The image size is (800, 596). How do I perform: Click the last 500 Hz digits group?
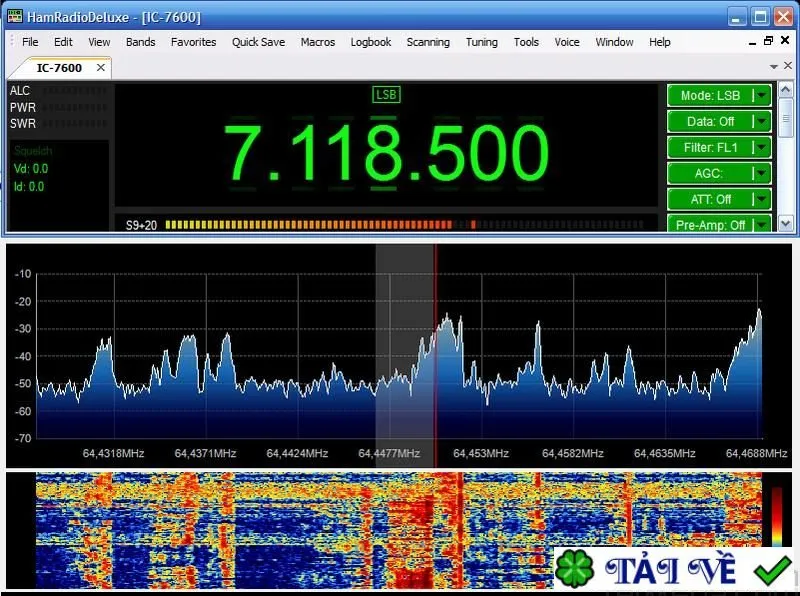pyautogui.click(x=487, y=153)
